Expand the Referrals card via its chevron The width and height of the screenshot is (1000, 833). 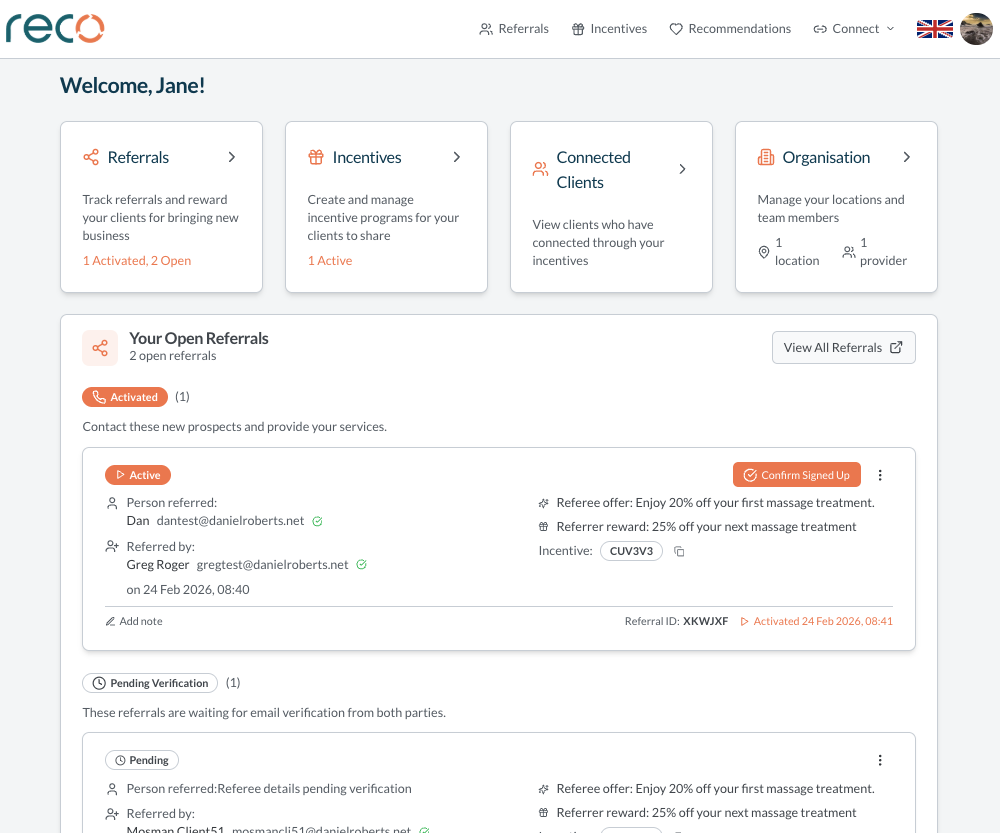[x=231, y=157]
